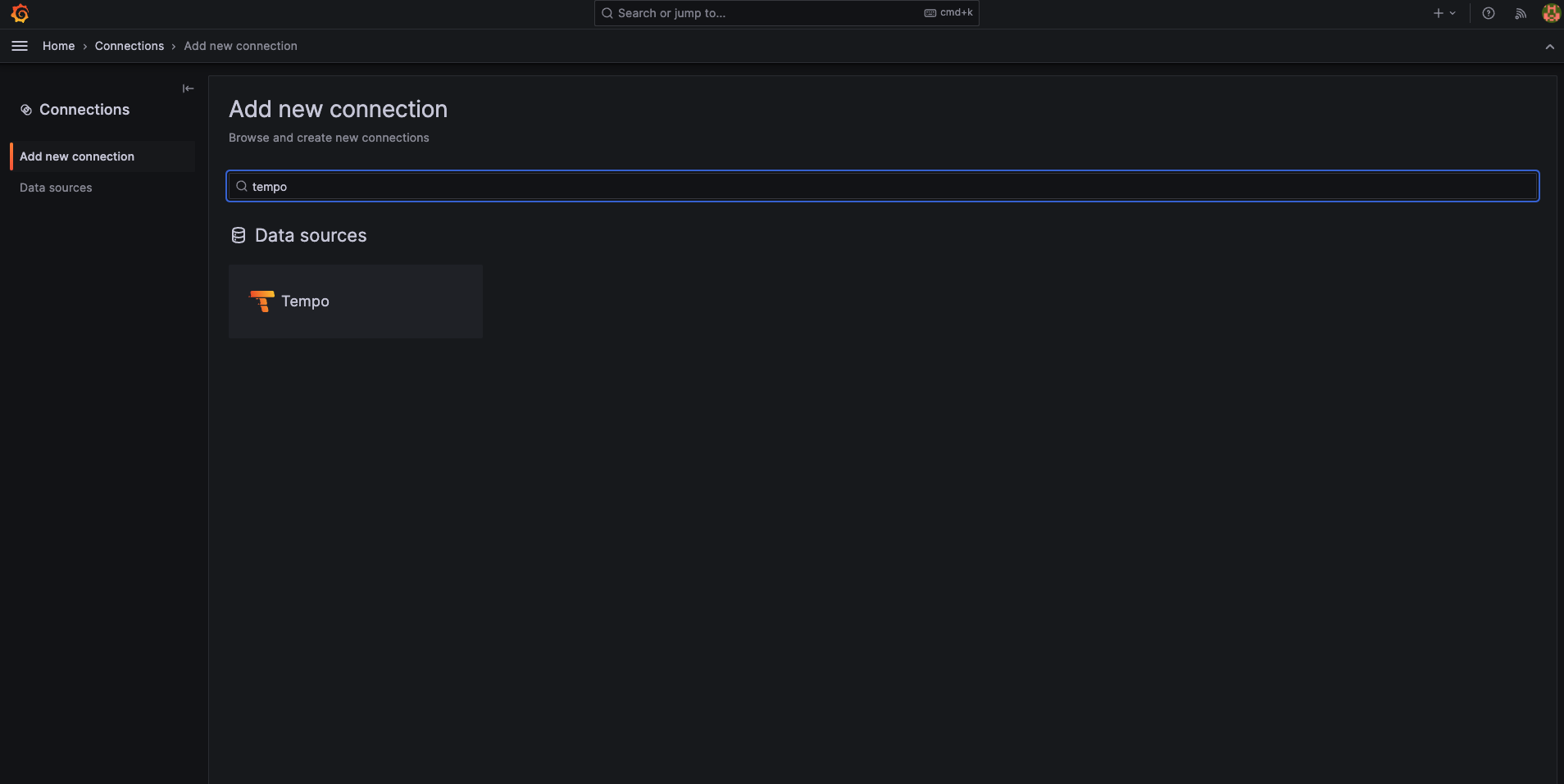Open the Tempo data source card

pos(356,301)
